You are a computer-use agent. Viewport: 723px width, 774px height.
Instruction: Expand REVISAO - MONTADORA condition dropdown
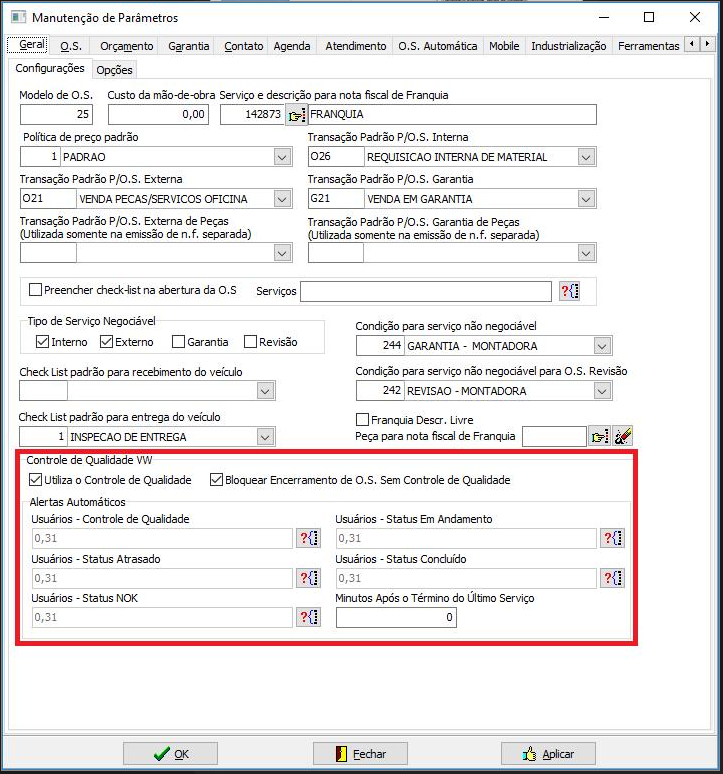pyautogui.click(x=602, y=391)
